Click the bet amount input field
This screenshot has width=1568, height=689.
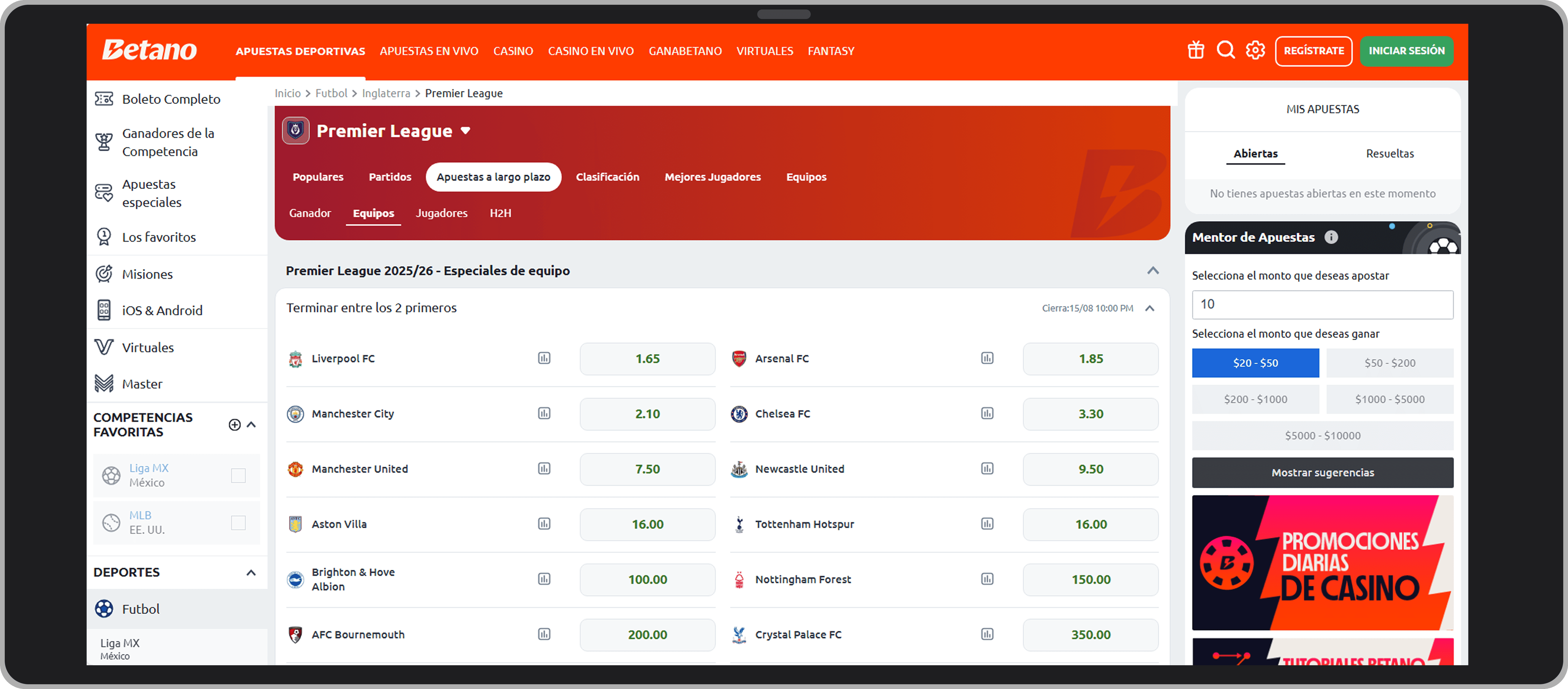(1323, 304)
